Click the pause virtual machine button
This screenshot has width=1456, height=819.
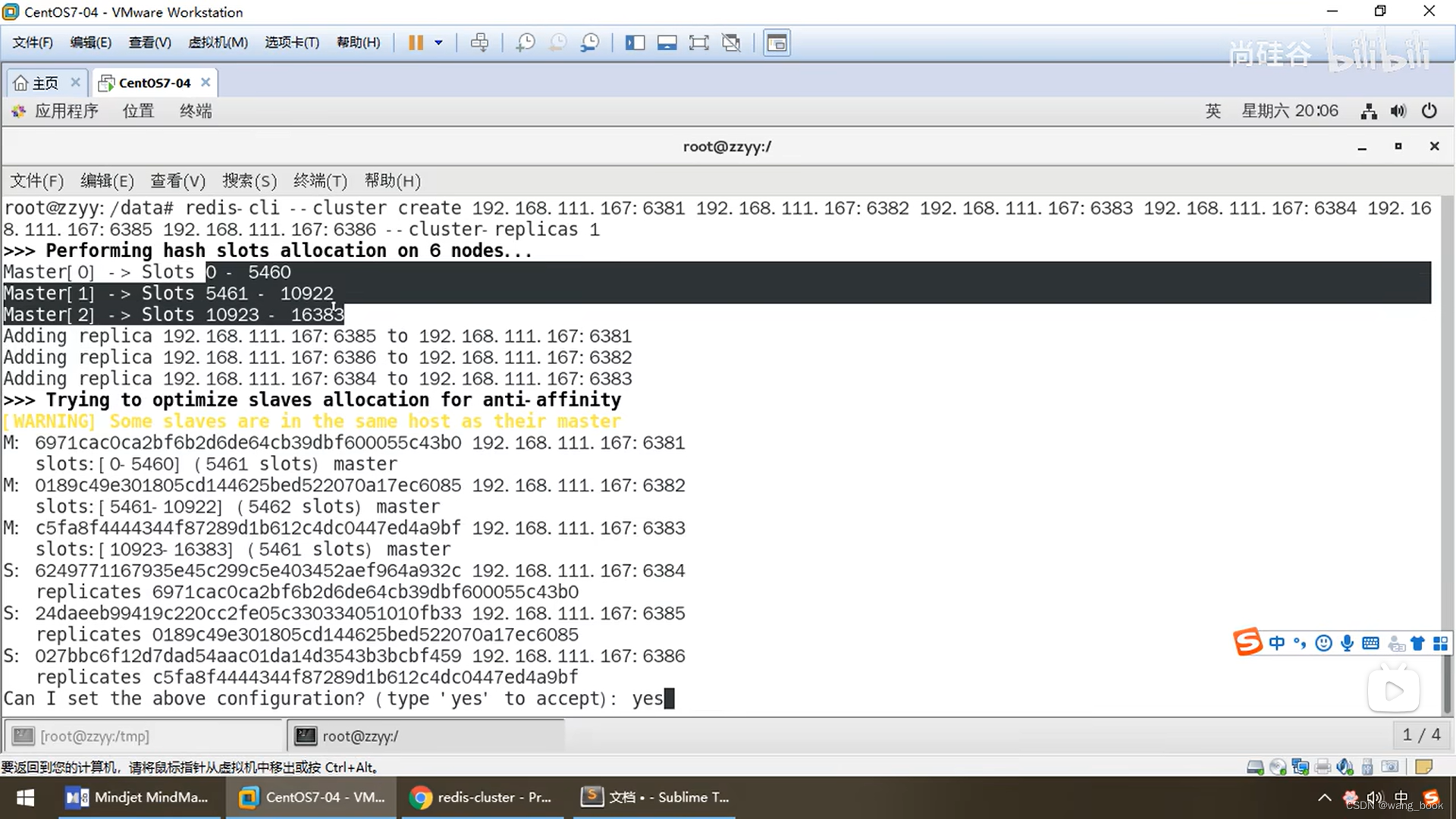click(416, 42)
